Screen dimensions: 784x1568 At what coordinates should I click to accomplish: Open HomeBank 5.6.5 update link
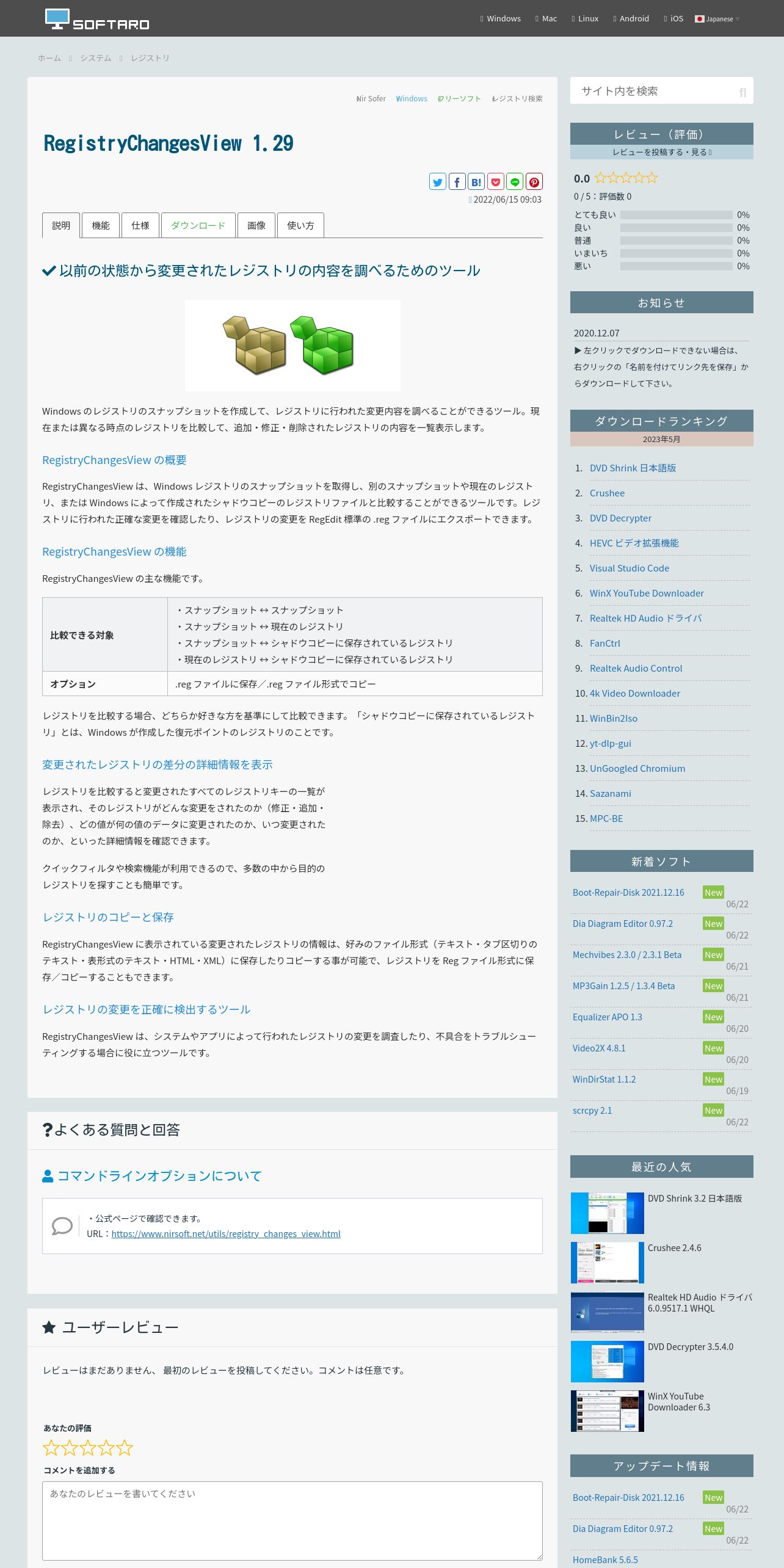[x=605, y=1559]
